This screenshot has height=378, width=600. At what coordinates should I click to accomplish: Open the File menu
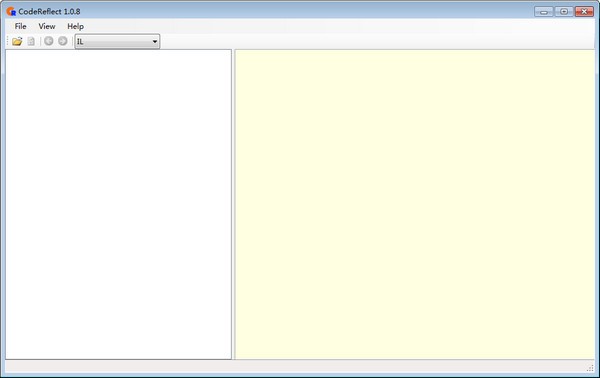(20, 26)
